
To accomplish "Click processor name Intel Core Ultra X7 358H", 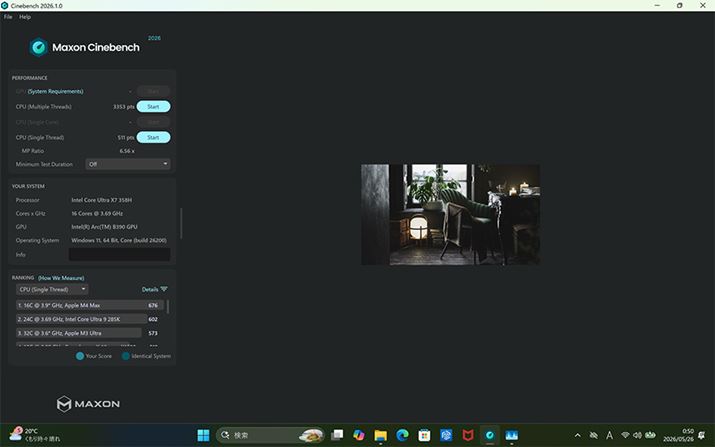I will click(x=101, y=200).
